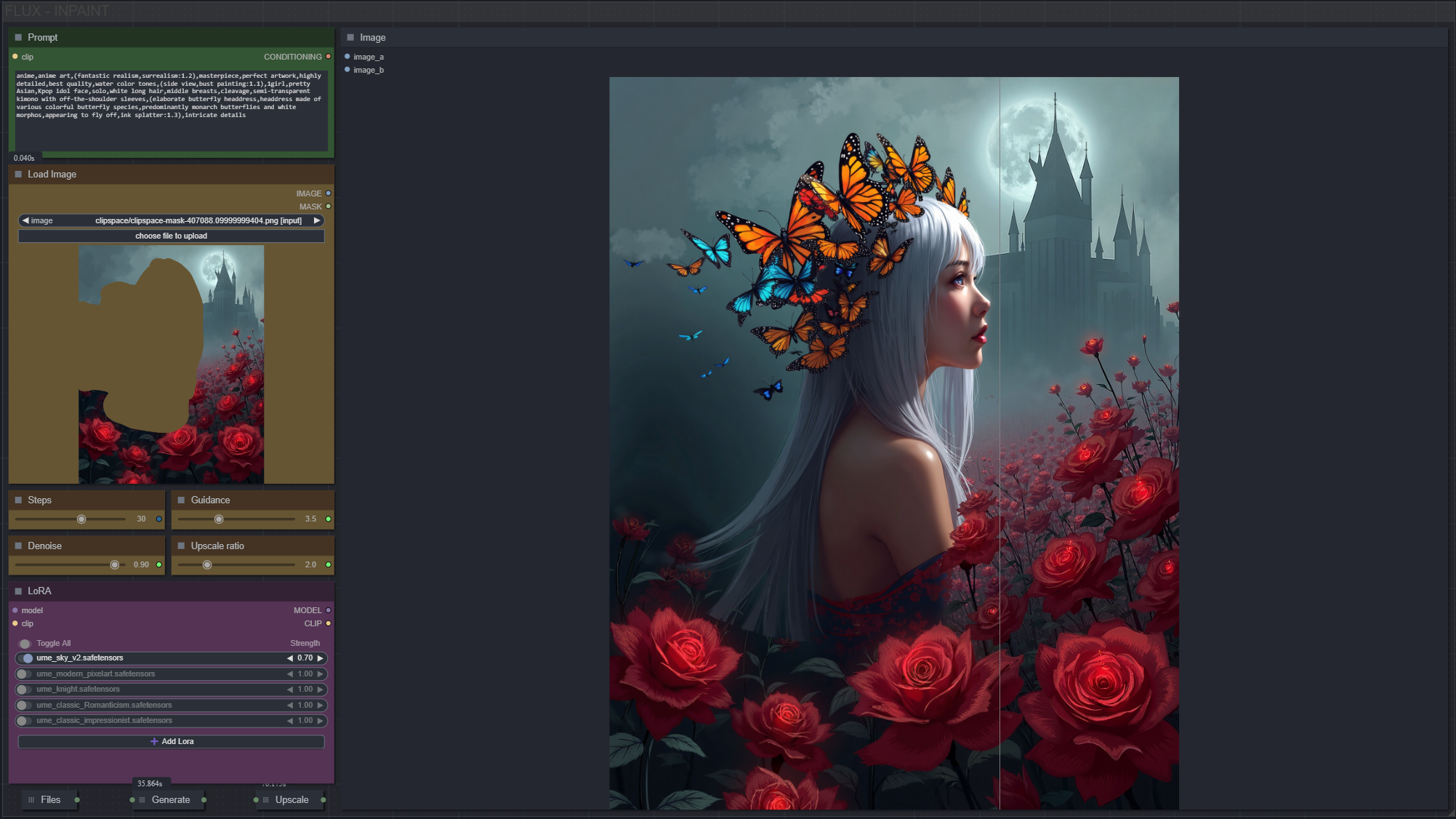Click the Files group node grid icon
Image resolution: width=1456 pixels, height=819 pixels.
pos(31,800)
